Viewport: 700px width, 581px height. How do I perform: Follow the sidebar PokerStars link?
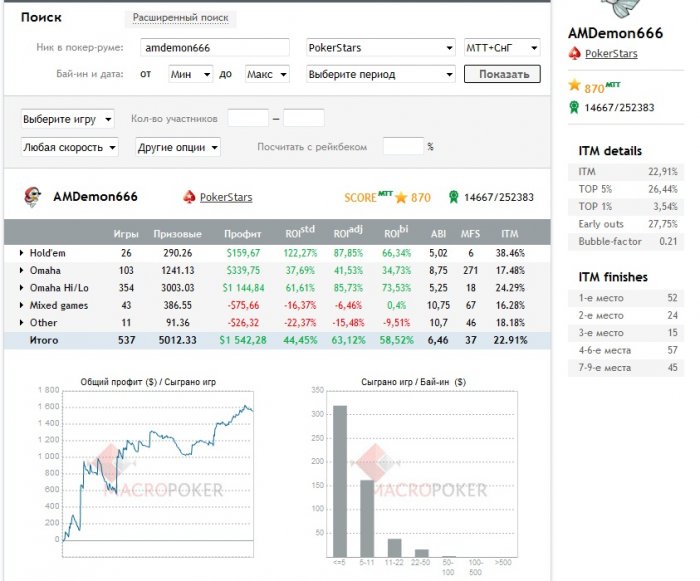[611, 54]
